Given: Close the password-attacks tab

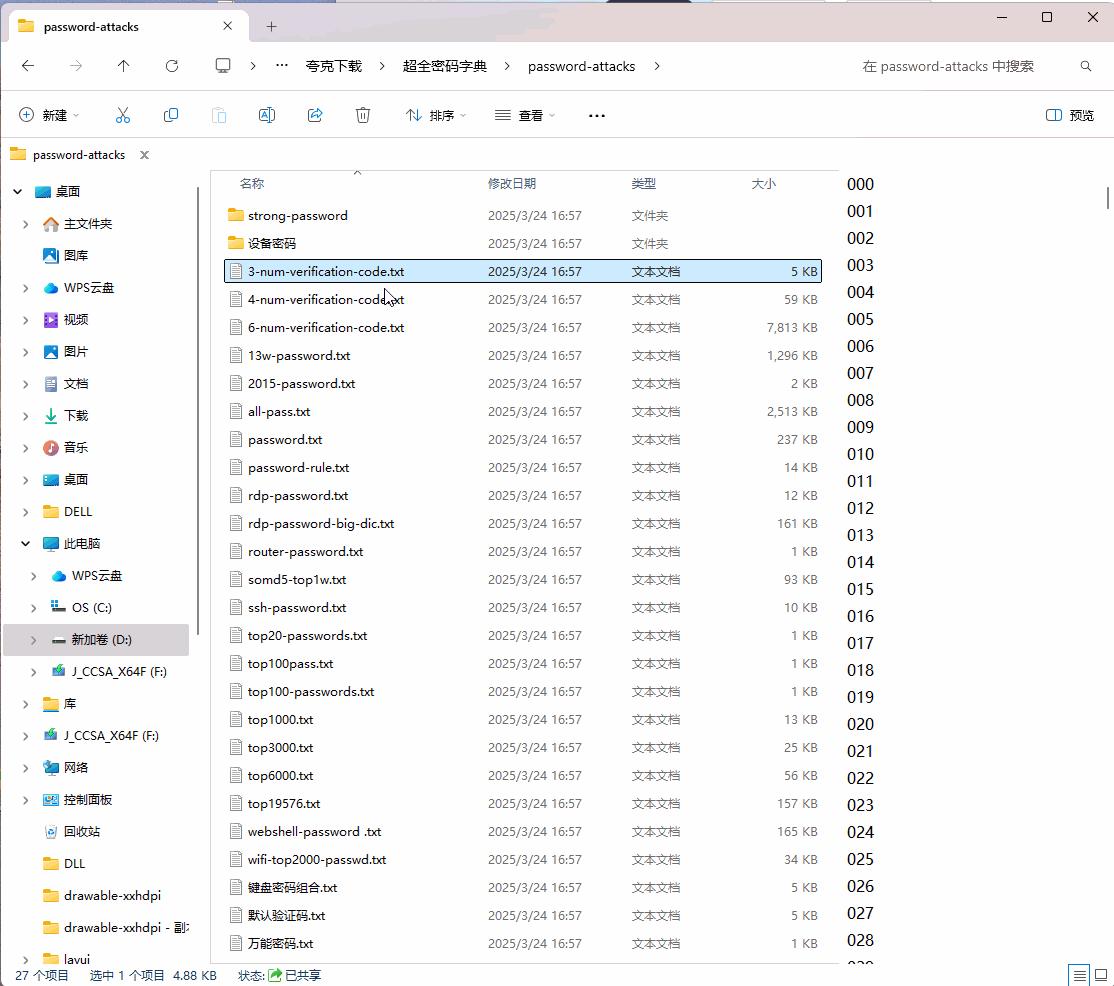Looking at the screenshot, I should (227, 26).
